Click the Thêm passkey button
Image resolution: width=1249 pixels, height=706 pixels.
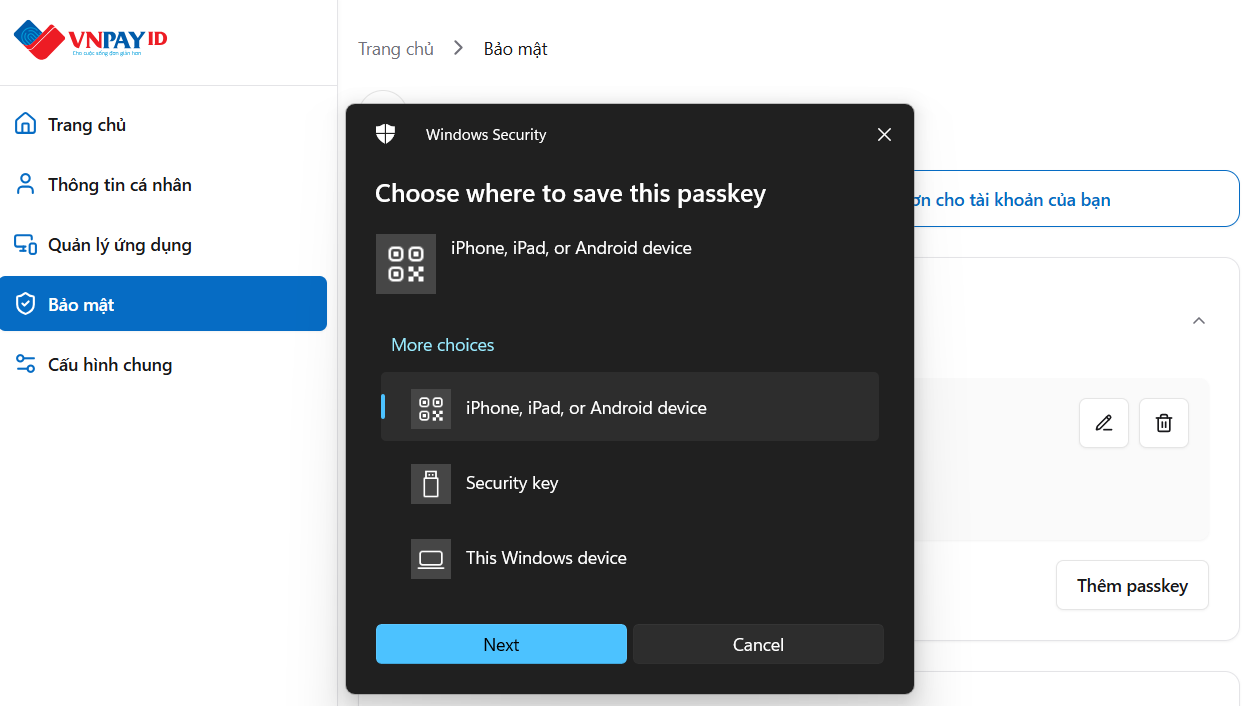pos(1132,585)
